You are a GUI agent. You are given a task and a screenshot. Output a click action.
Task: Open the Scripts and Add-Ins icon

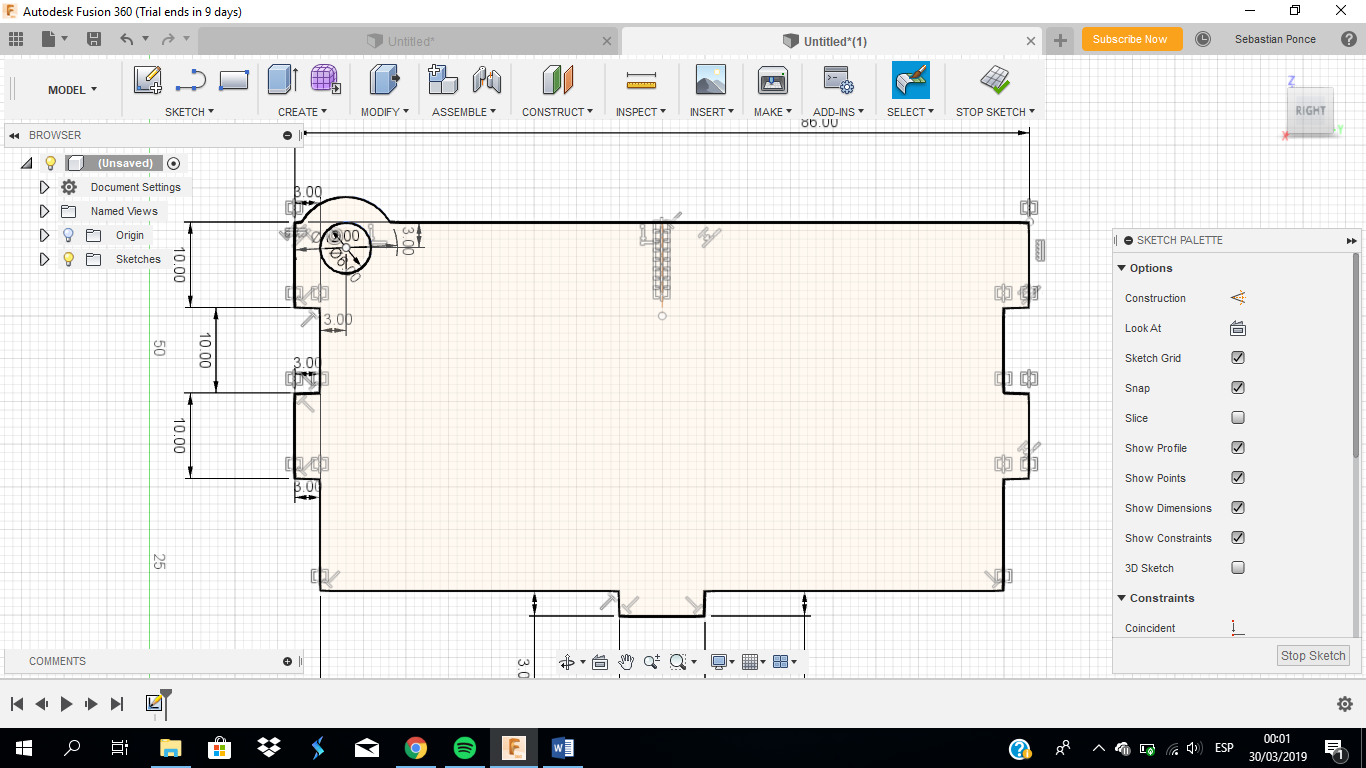[837, 80]
